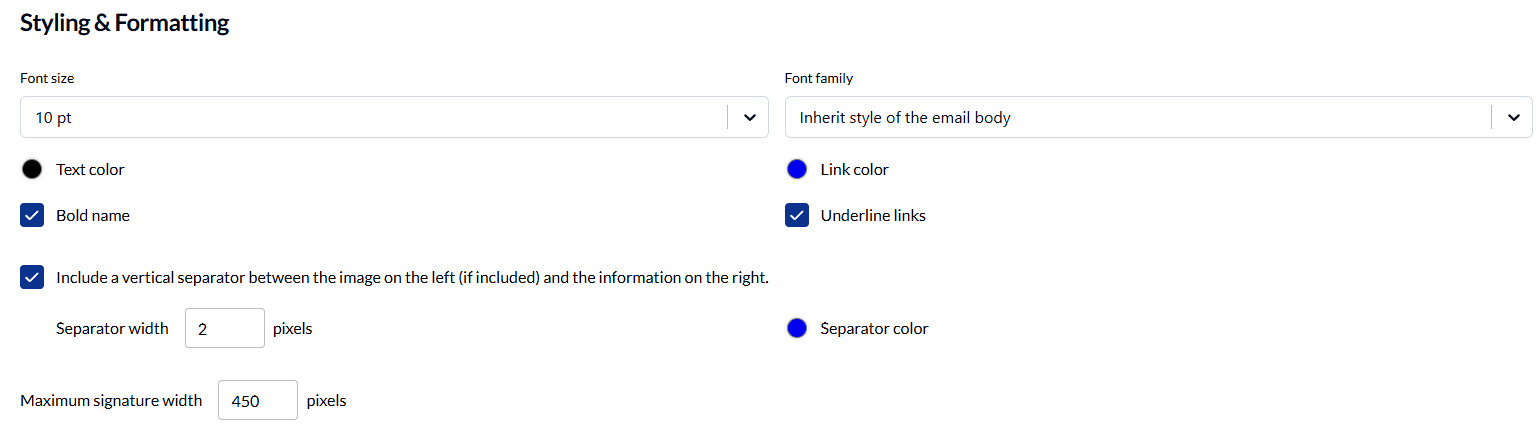This screenshot has width=1538, height=439.
Task: Toggle the vertical separator checkbox
Action: pyautogui.click(x=32, y=277)
